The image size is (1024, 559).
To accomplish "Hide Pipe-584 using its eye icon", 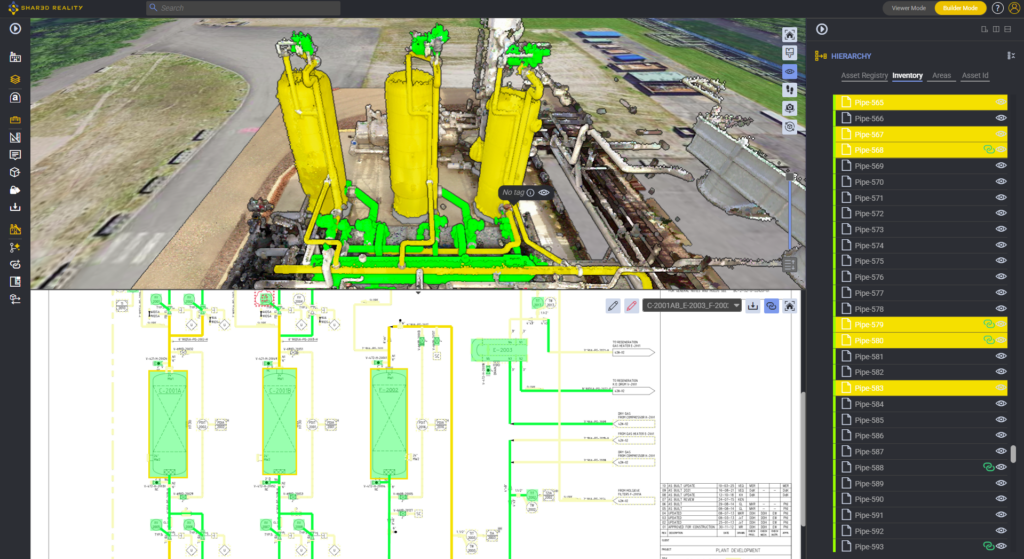I will click(x=1000, y=404).
